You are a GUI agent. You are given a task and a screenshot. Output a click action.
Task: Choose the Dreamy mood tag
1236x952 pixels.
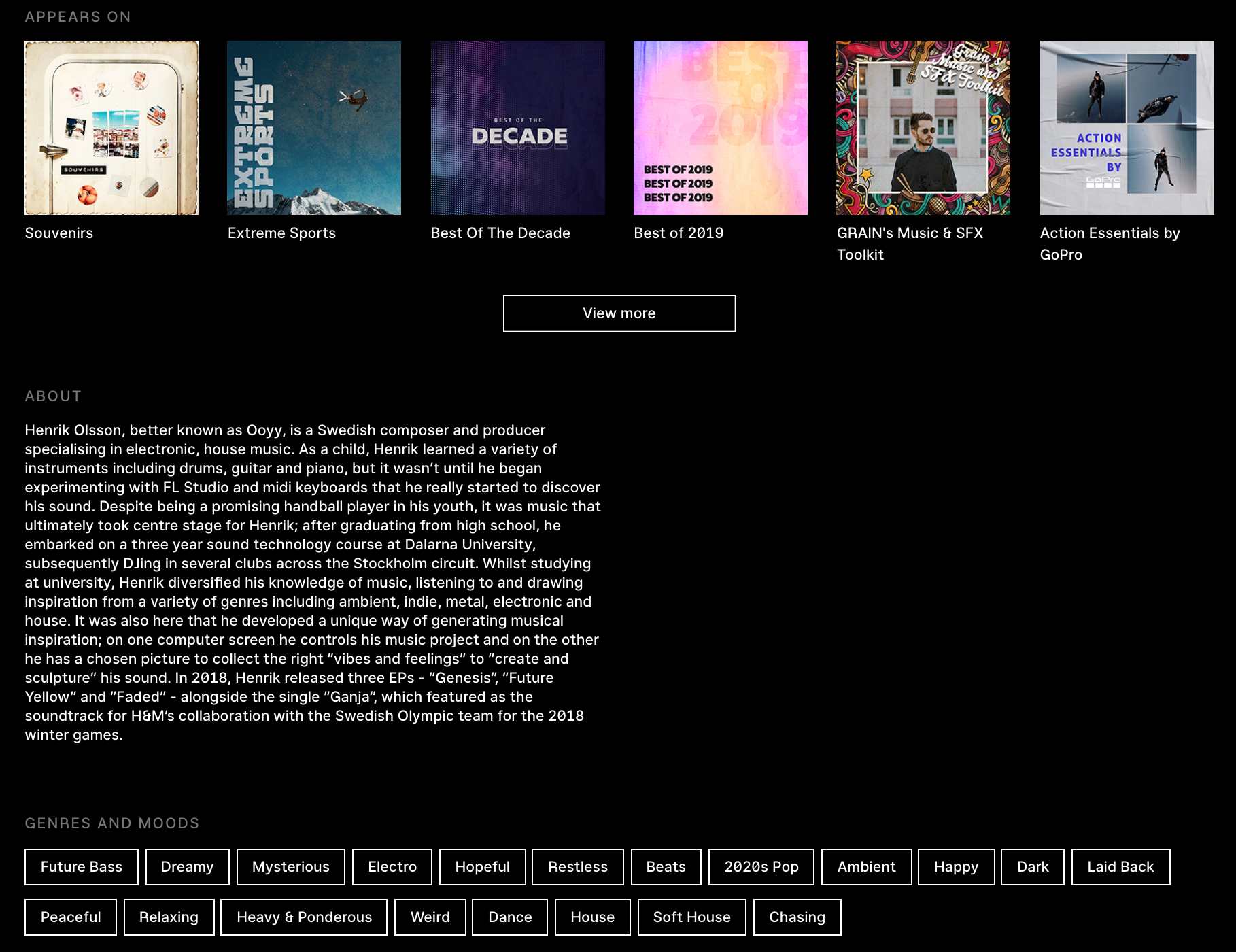click(187, 867)
